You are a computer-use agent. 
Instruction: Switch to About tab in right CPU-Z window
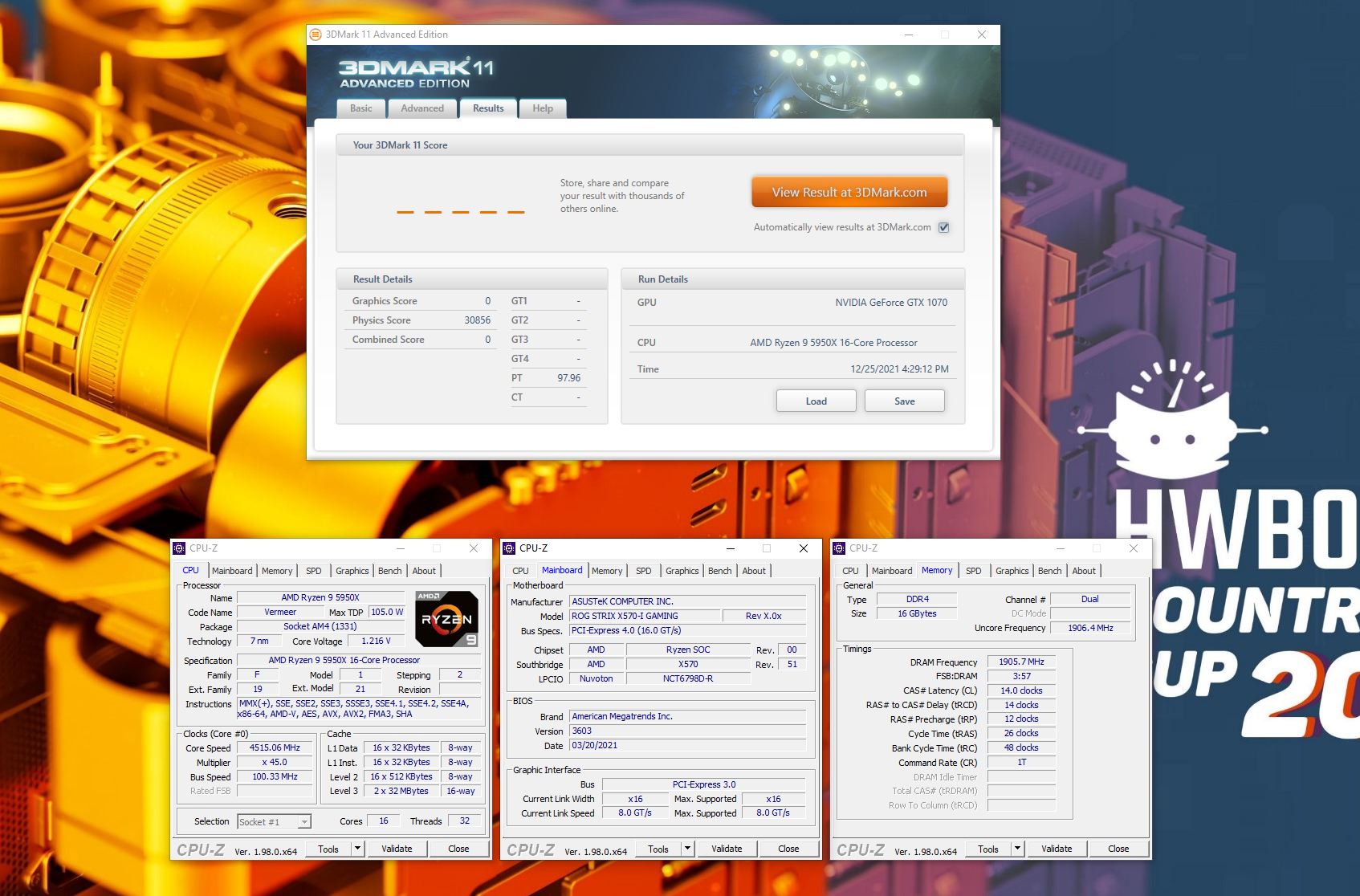pyautogui.click(x=1084, y=571)
